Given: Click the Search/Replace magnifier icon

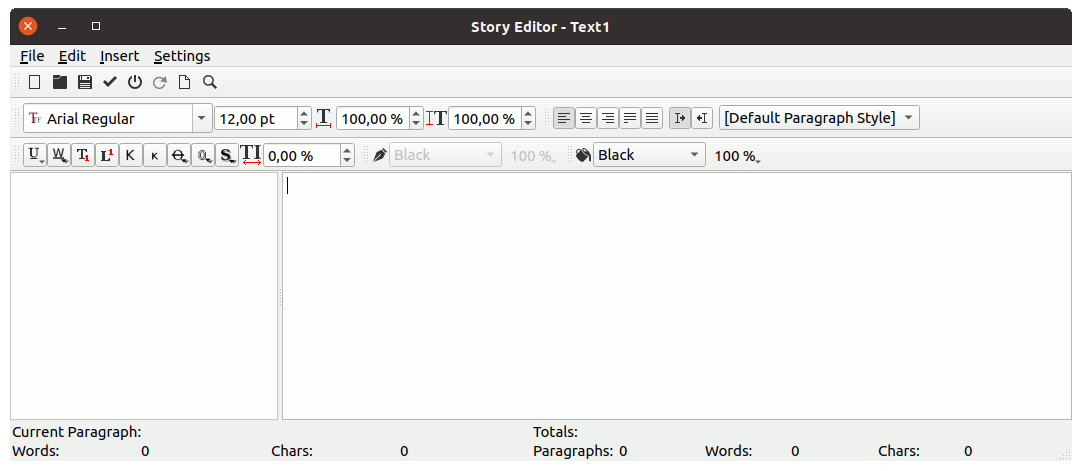Looking at the screenshot, I should click(x=210, y=82).
